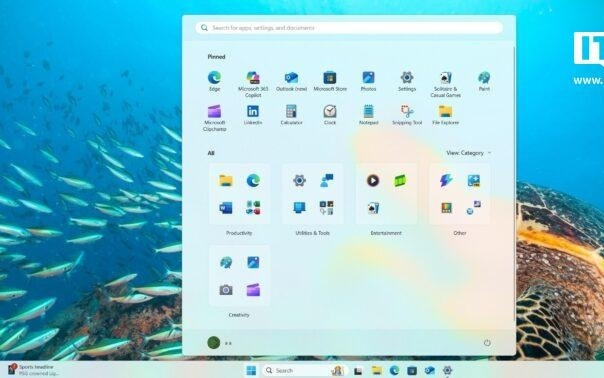The image size is (604, 378).
Task: Click the Productivity category label
Action: pyautogui.click(x=239, y=233)
